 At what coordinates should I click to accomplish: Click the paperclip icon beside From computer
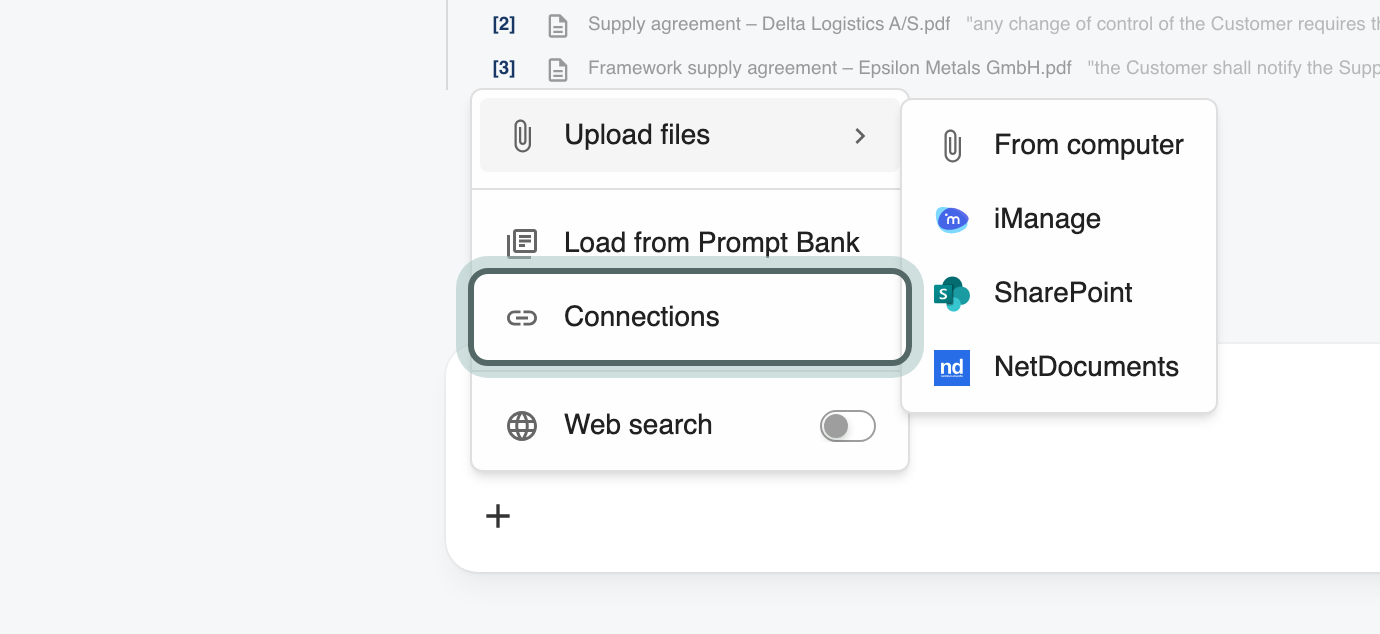point(952,145)
